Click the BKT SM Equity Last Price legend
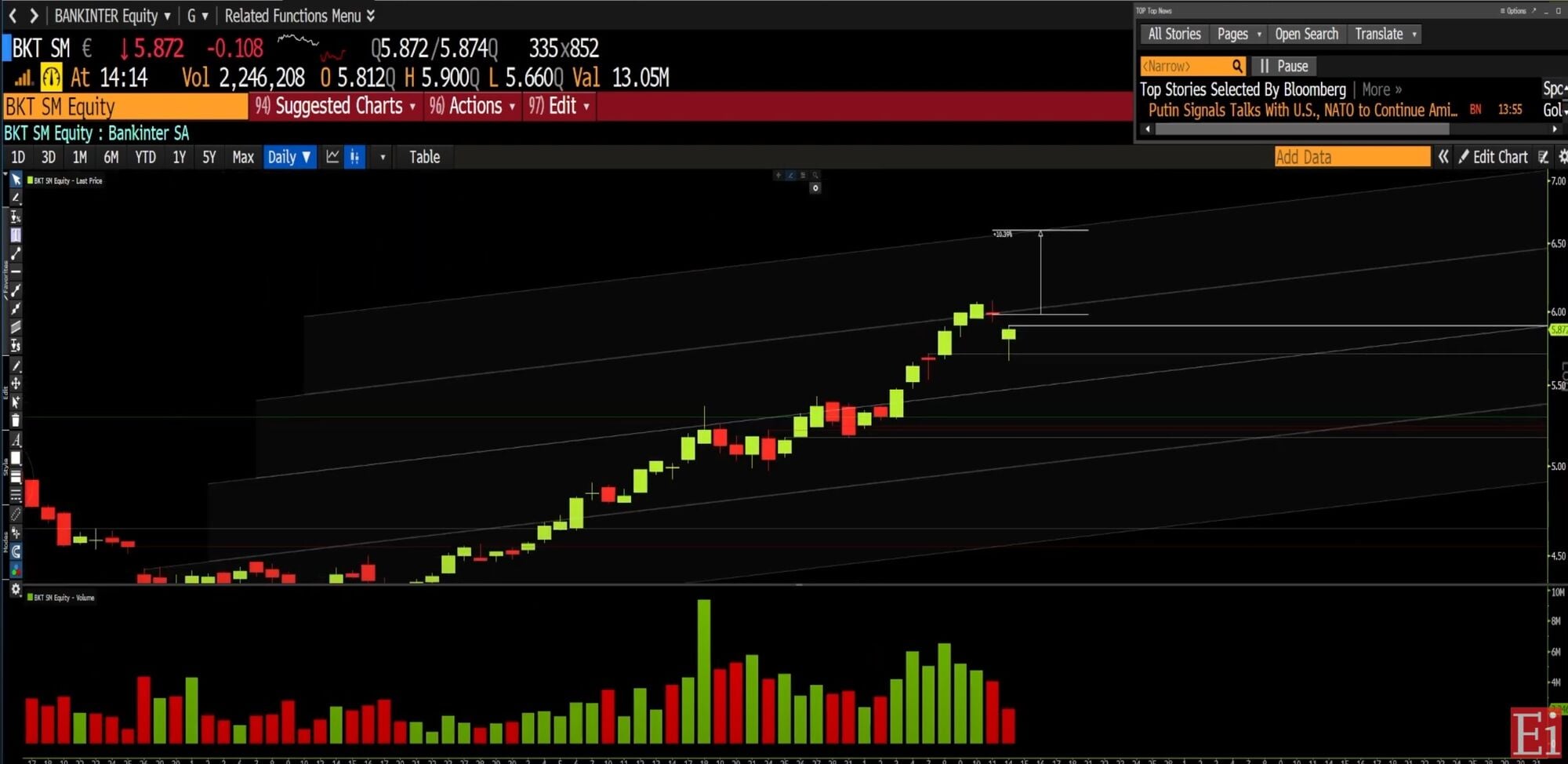 (65, 180)
